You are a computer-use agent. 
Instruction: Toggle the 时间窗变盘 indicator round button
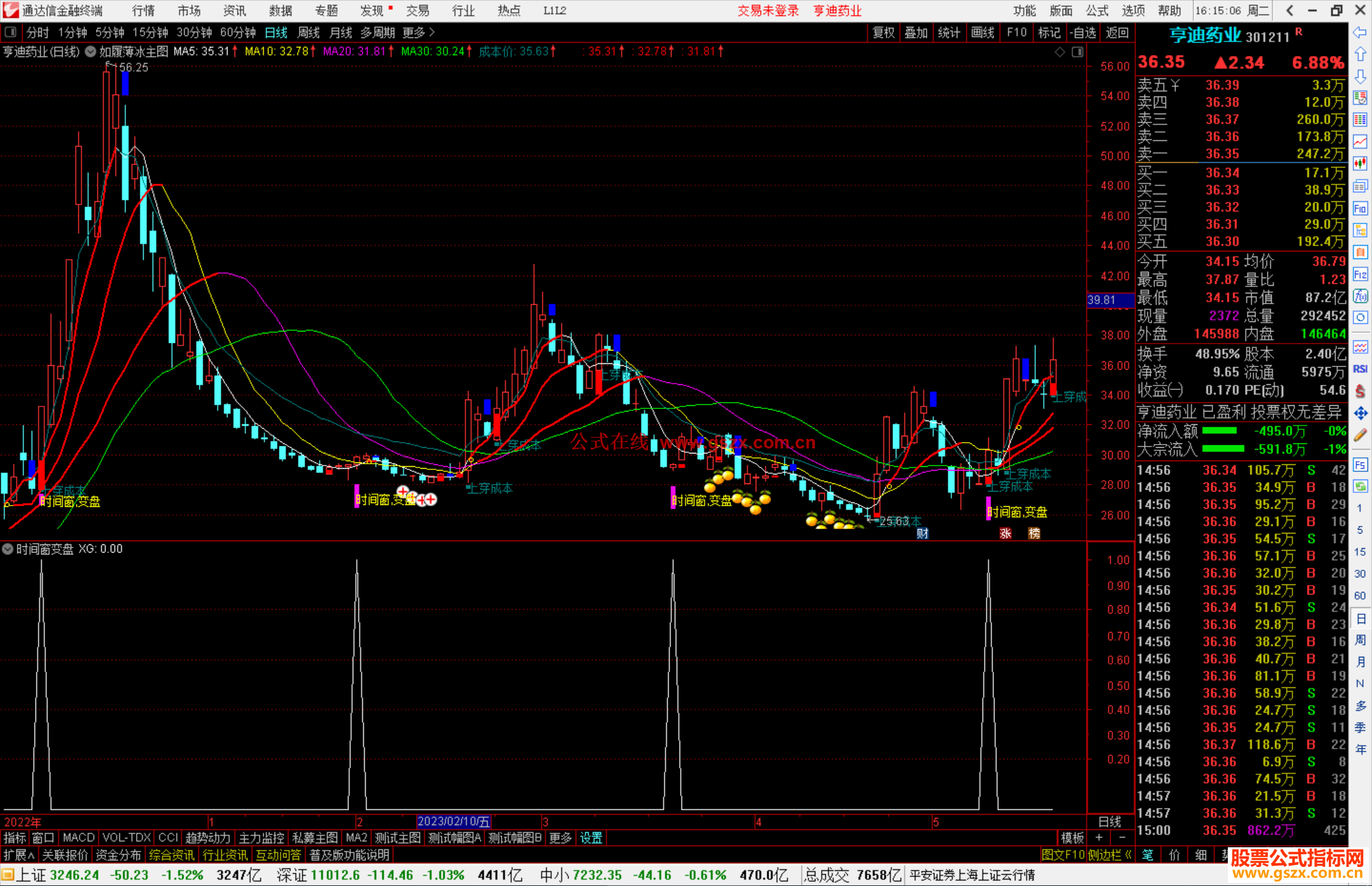pyautogui.click(x=8, y=549)
